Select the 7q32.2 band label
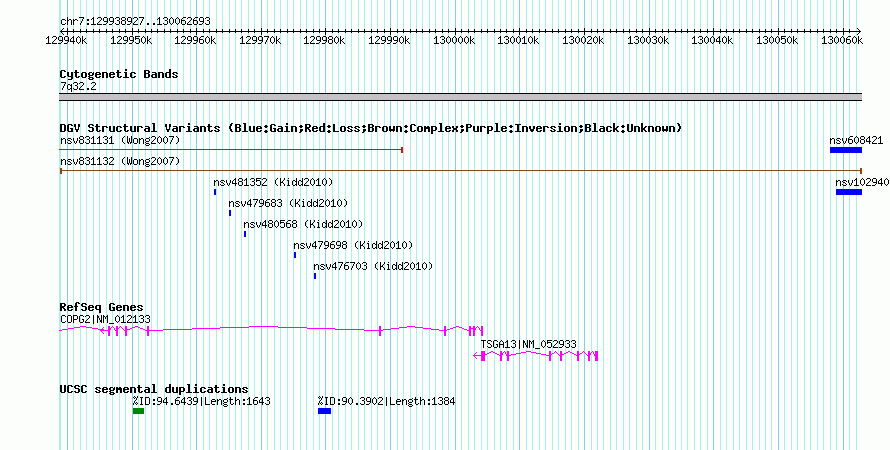The width and height of the screenshot is (890, 450). click(78, 86)
